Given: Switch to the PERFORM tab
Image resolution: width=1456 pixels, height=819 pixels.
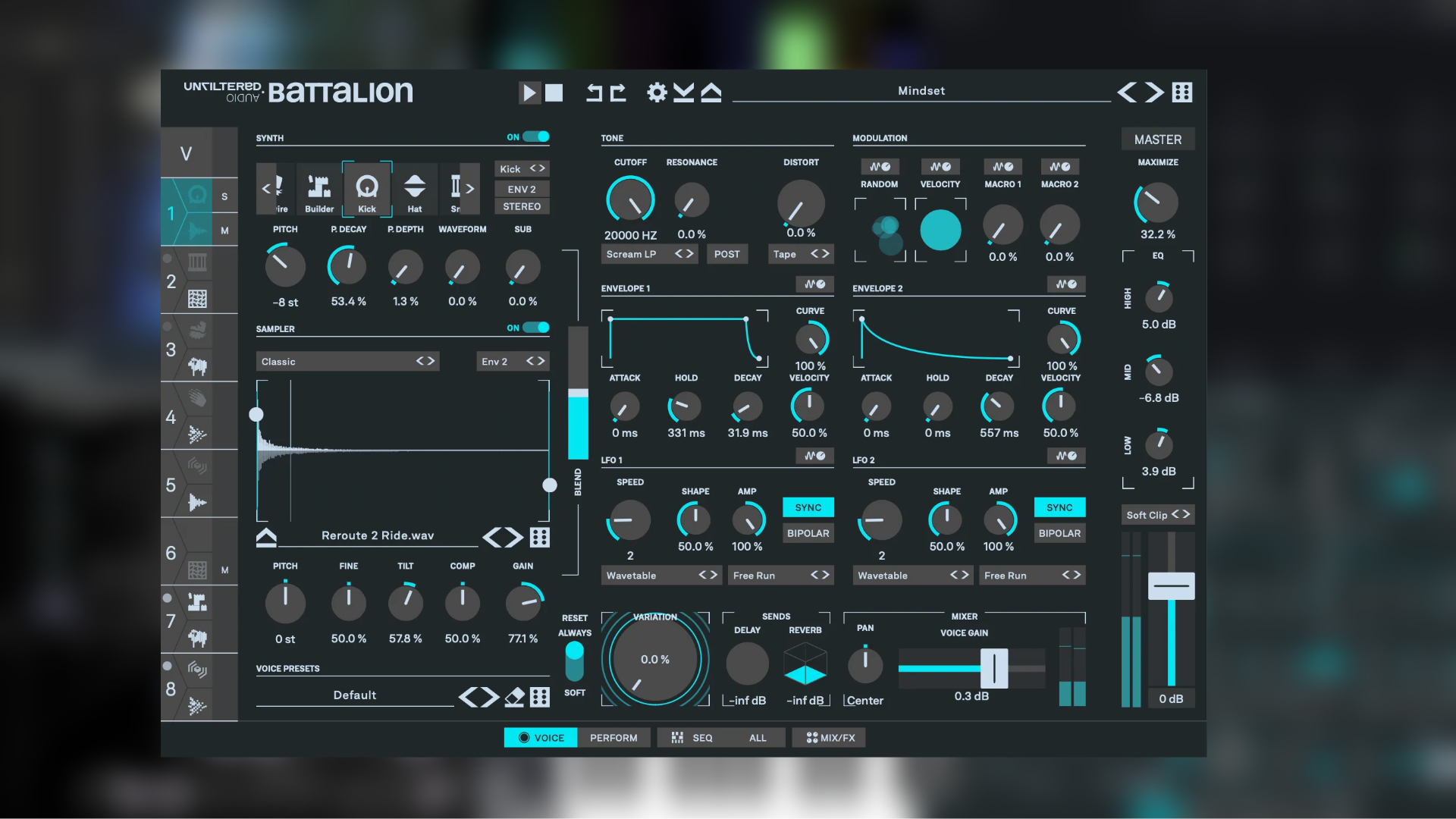Looking at the screenshot, I should 613,738.
